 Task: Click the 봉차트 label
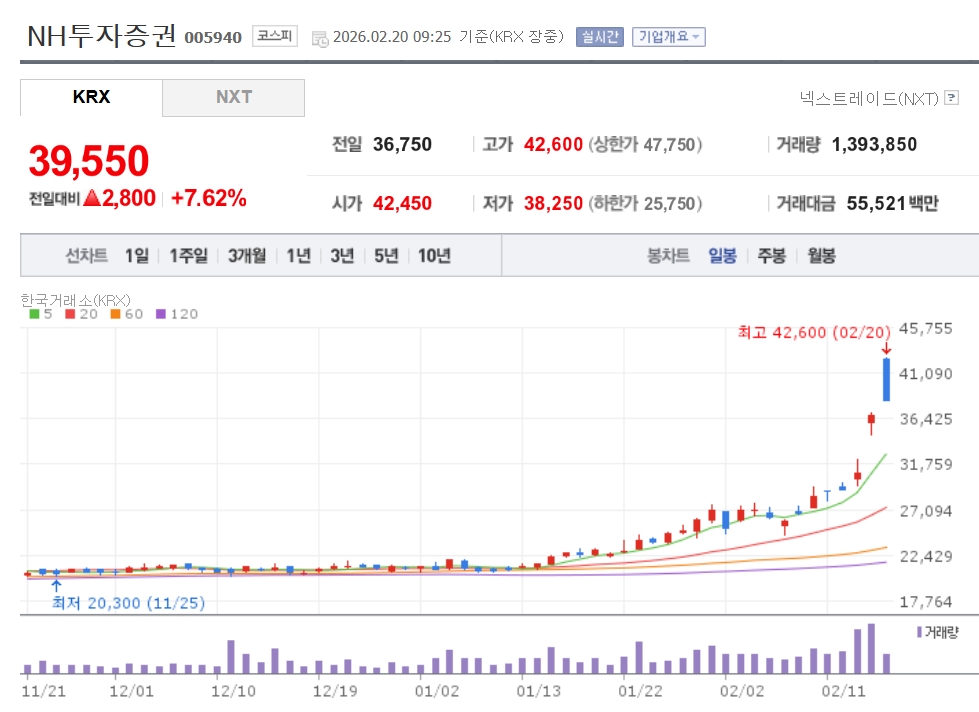pos(668,255)
